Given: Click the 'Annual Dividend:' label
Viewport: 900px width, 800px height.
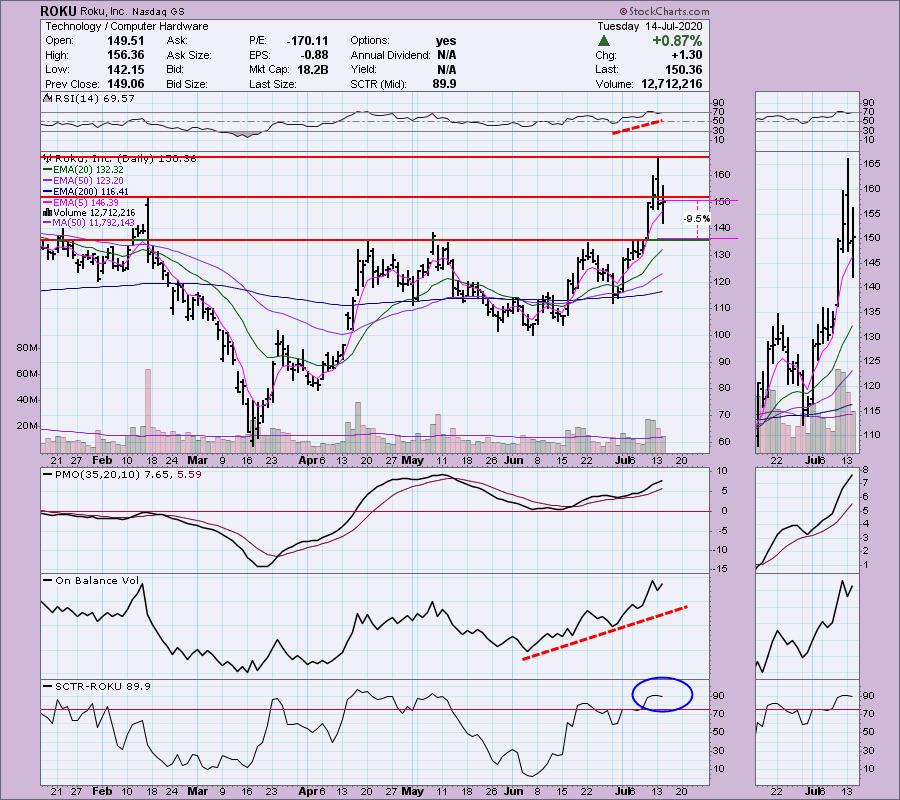Looking at the screenshot, I should (390, 56).
